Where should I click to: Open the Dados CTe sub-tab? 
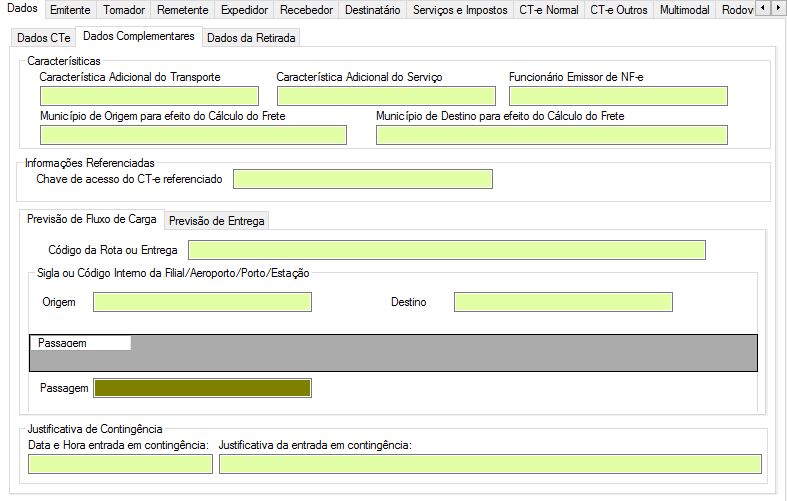(x=44, y=38)
